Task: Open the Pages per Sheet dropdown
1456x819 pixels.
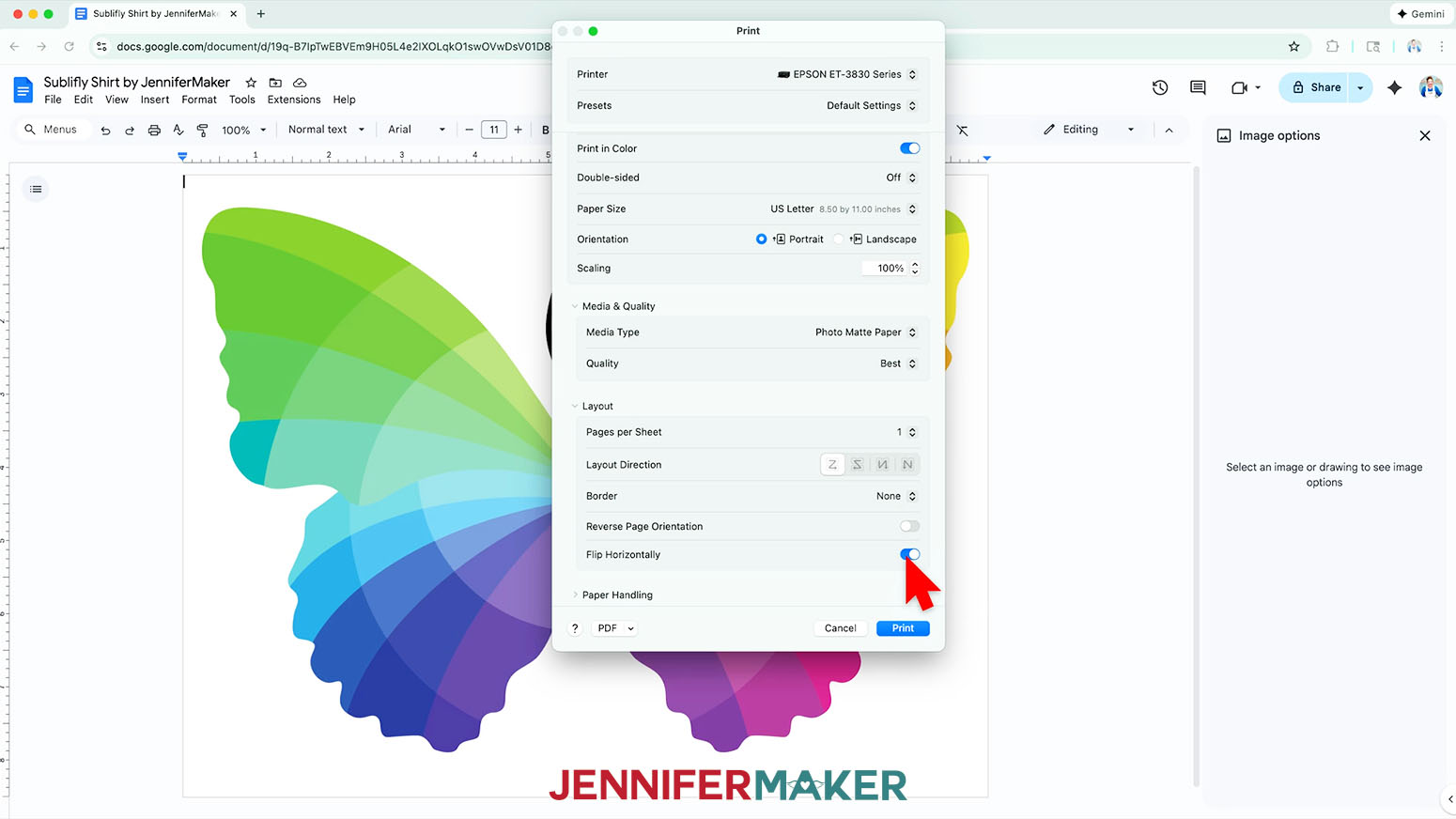Action: click(x=906, y=432)
